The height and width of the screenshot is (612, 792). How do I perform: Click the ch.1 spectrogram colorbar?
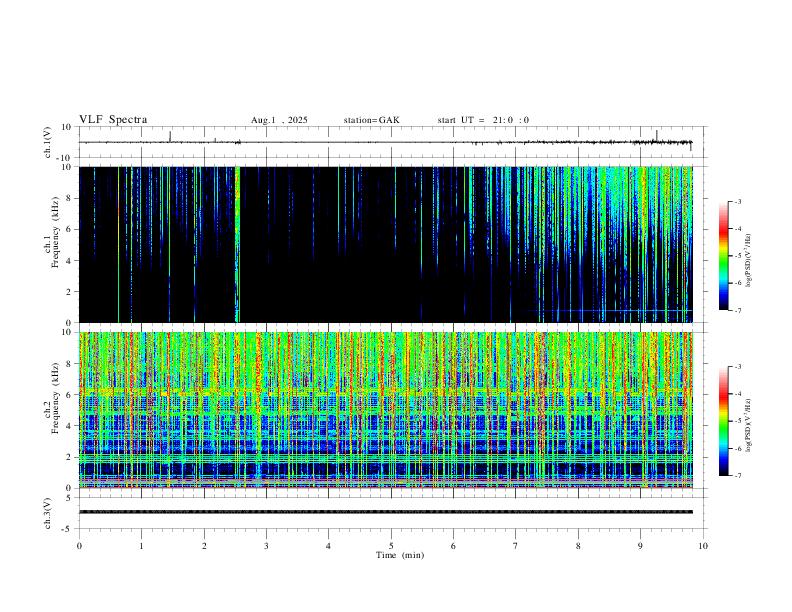point(723,256)
